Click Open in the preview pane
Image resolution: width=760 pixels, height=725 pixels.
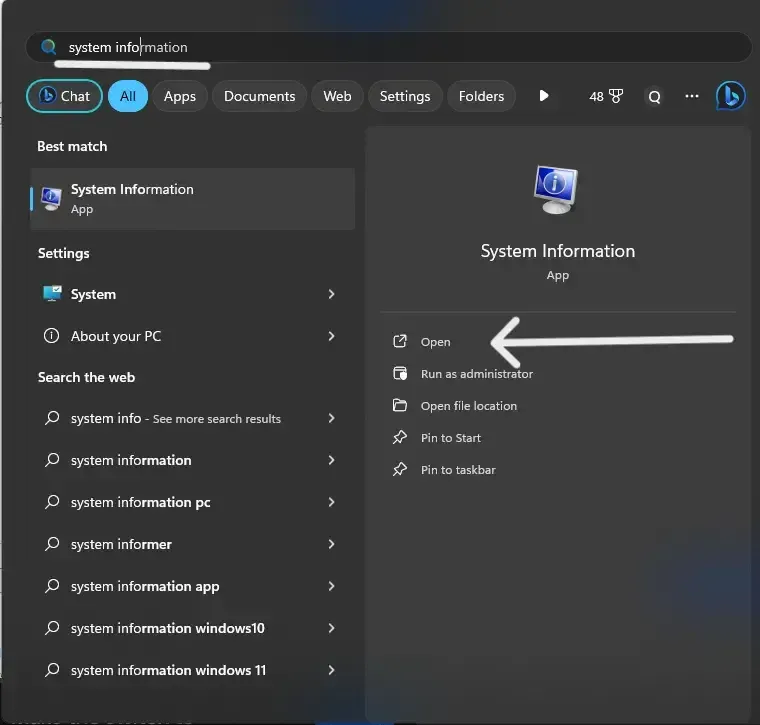tap(435, 342)
